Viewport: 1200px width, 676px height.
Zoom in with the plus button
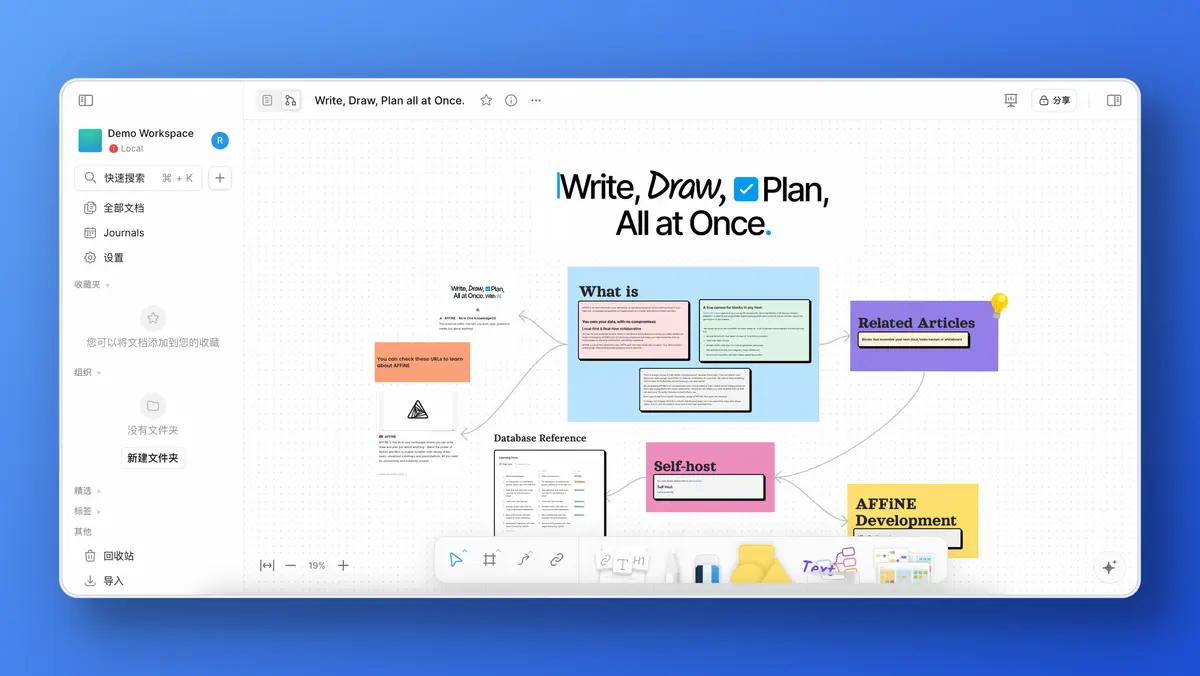click(x=343, y=565)
